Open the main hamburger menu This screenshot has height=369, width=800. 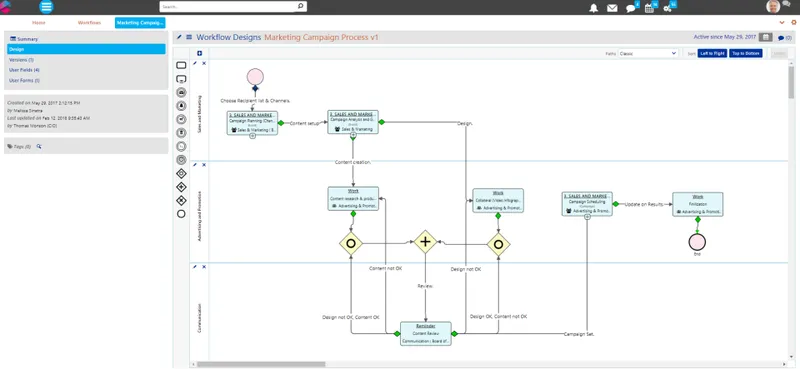coord(46,7)
